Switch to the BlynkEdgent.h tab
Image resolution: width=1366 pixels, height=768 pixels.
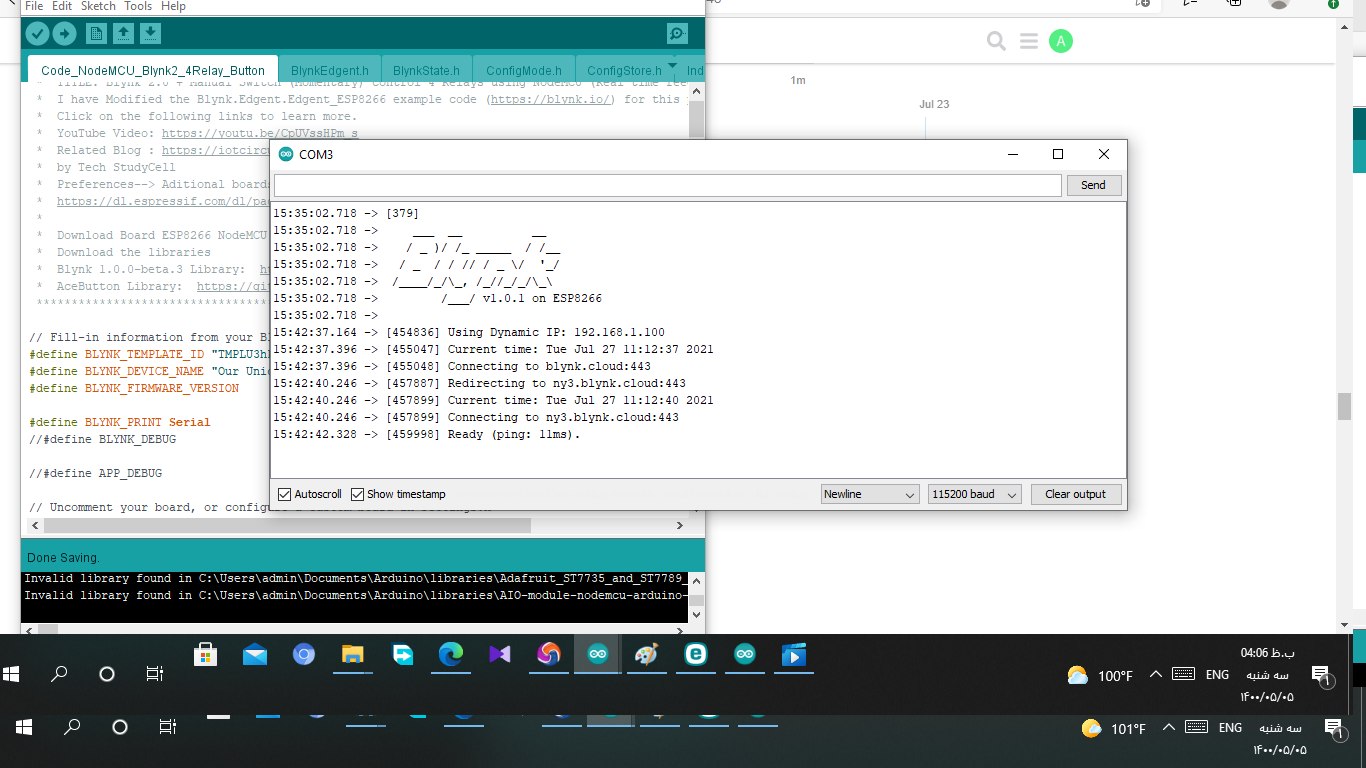tap(330, 71)
